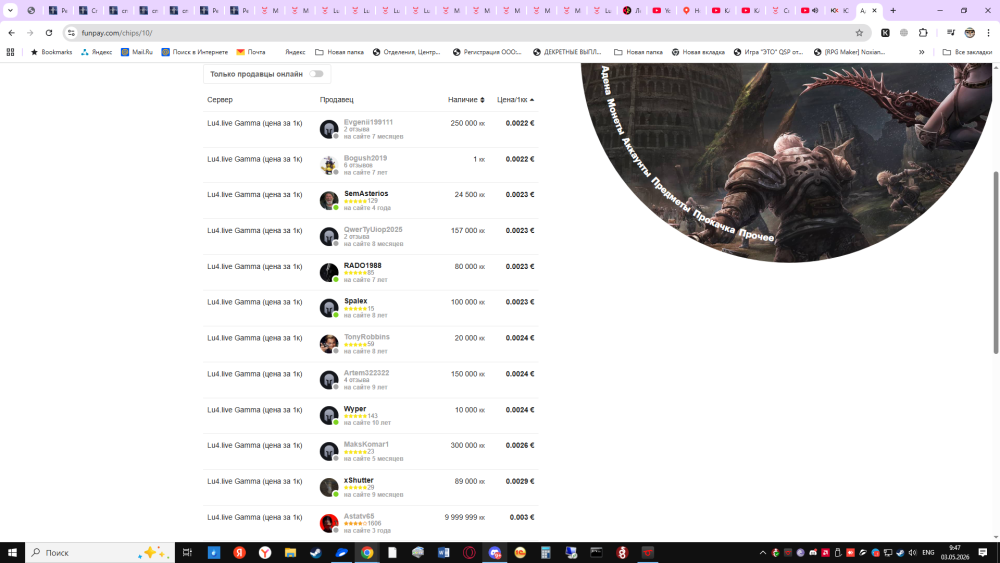Launch Steam from the taskbar
The height and width of the screenshot is (563, 1000).
point(316,552)
